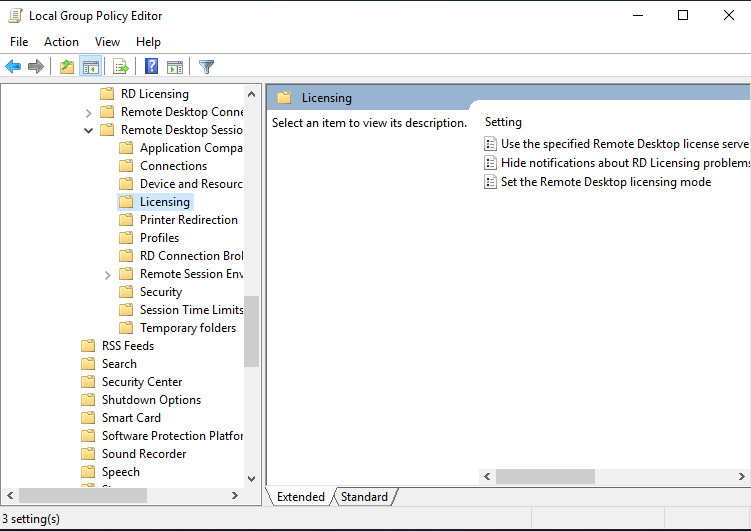Select the Extended tab
The image size is (751, 531).
point(300,497)
